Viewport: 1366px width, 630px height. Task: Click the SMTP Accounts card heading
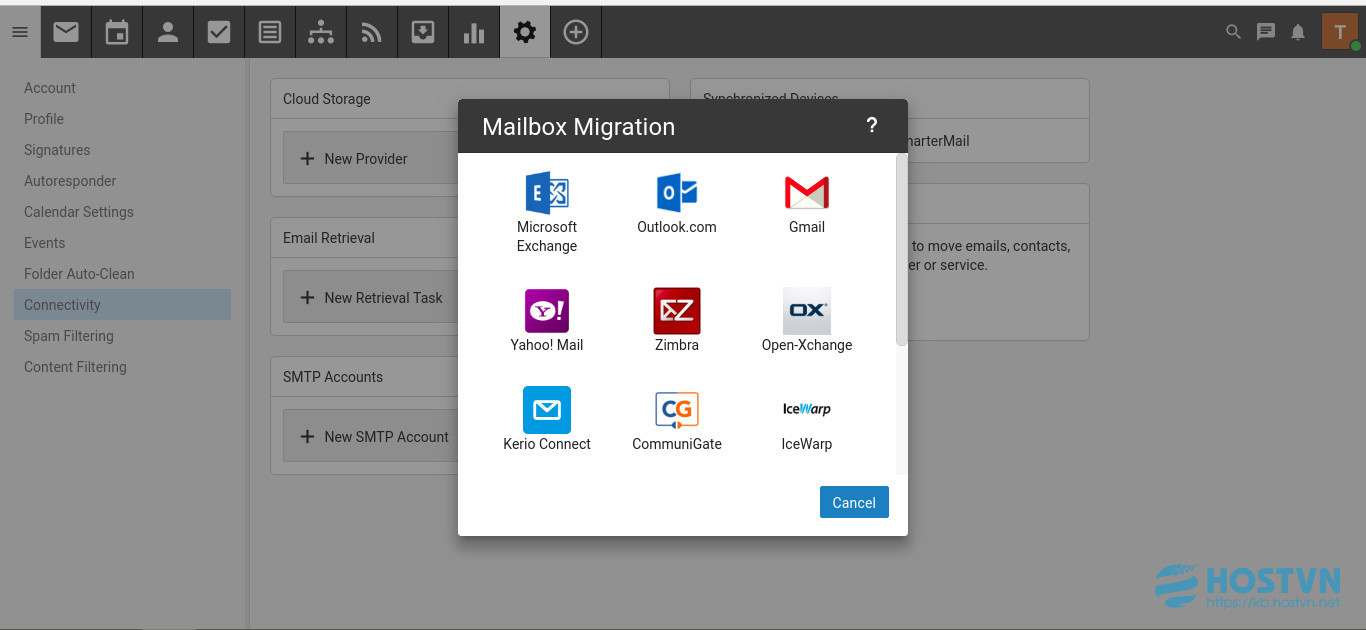(333, 377)
